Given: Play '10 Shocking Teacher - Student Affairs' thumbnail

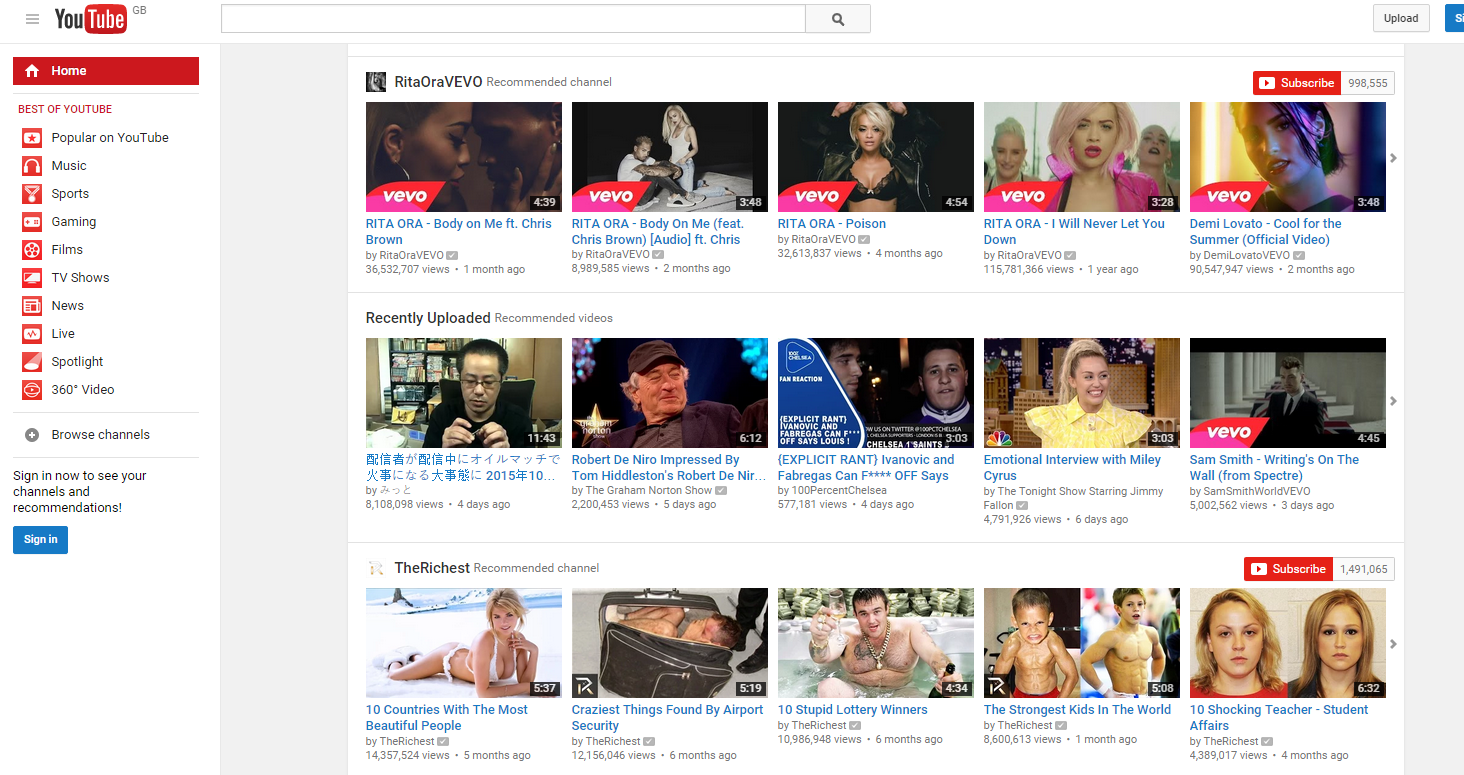Looking at the screenshot, I should pyautogui.click(x=1288, y=643).
